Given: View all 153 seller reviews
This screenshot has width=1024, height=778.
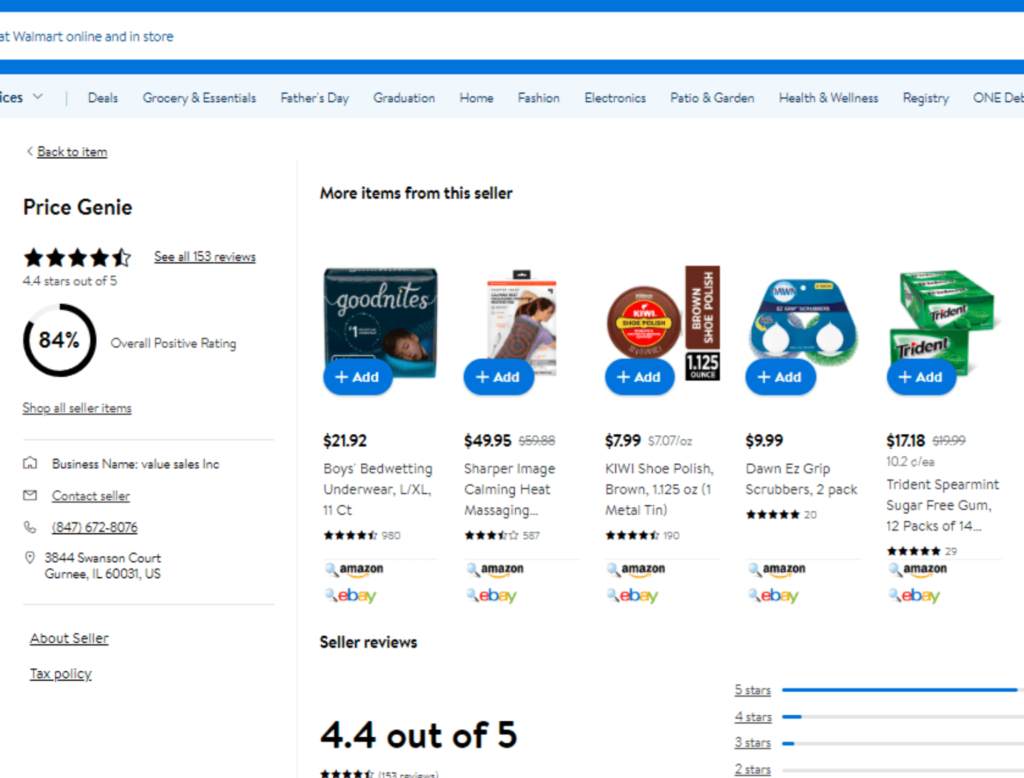Looking at the screenshot, I should (x=205, y=257).
